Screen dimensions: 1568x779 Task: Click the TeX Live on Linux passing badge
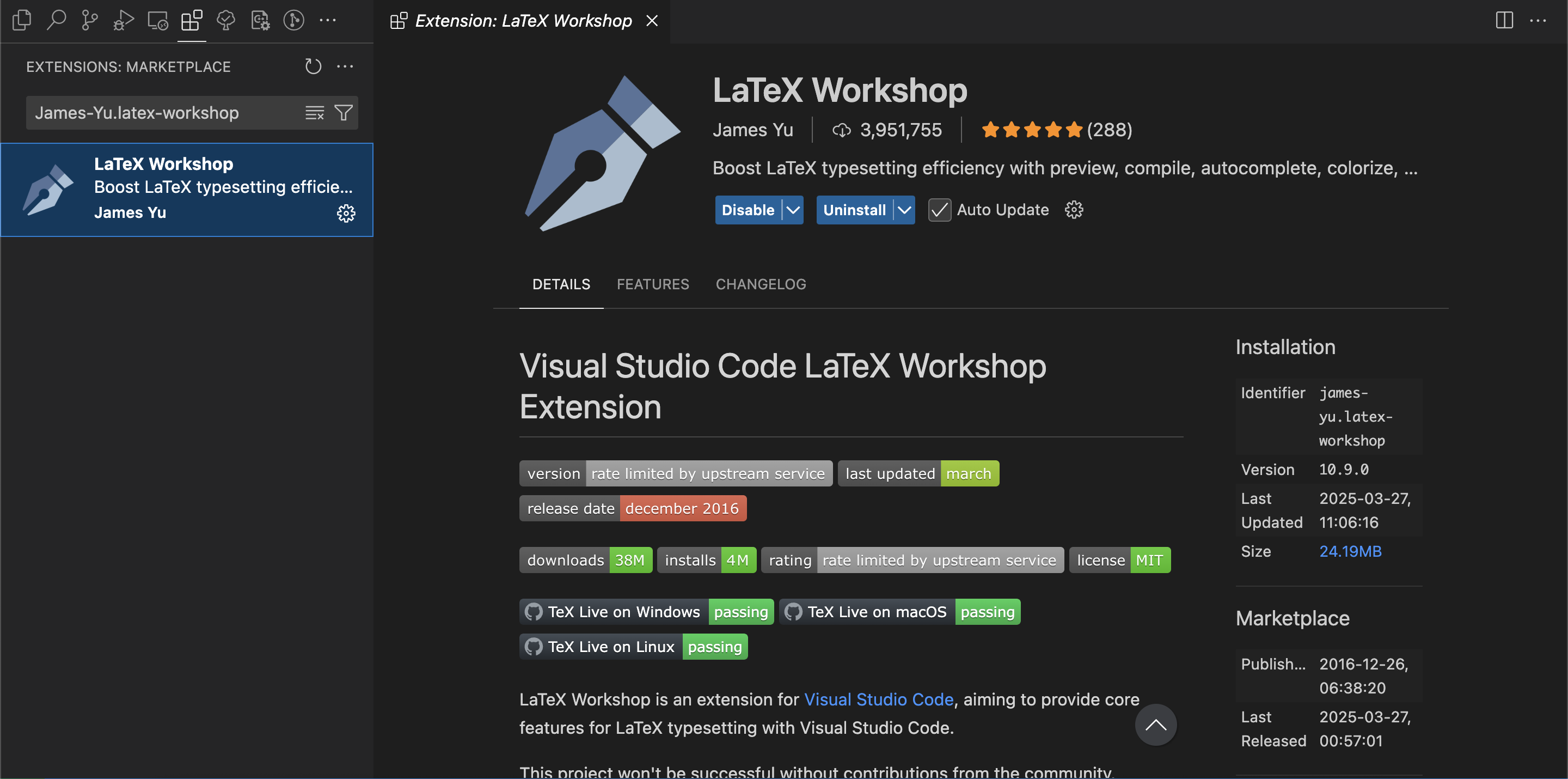(633, 646)
